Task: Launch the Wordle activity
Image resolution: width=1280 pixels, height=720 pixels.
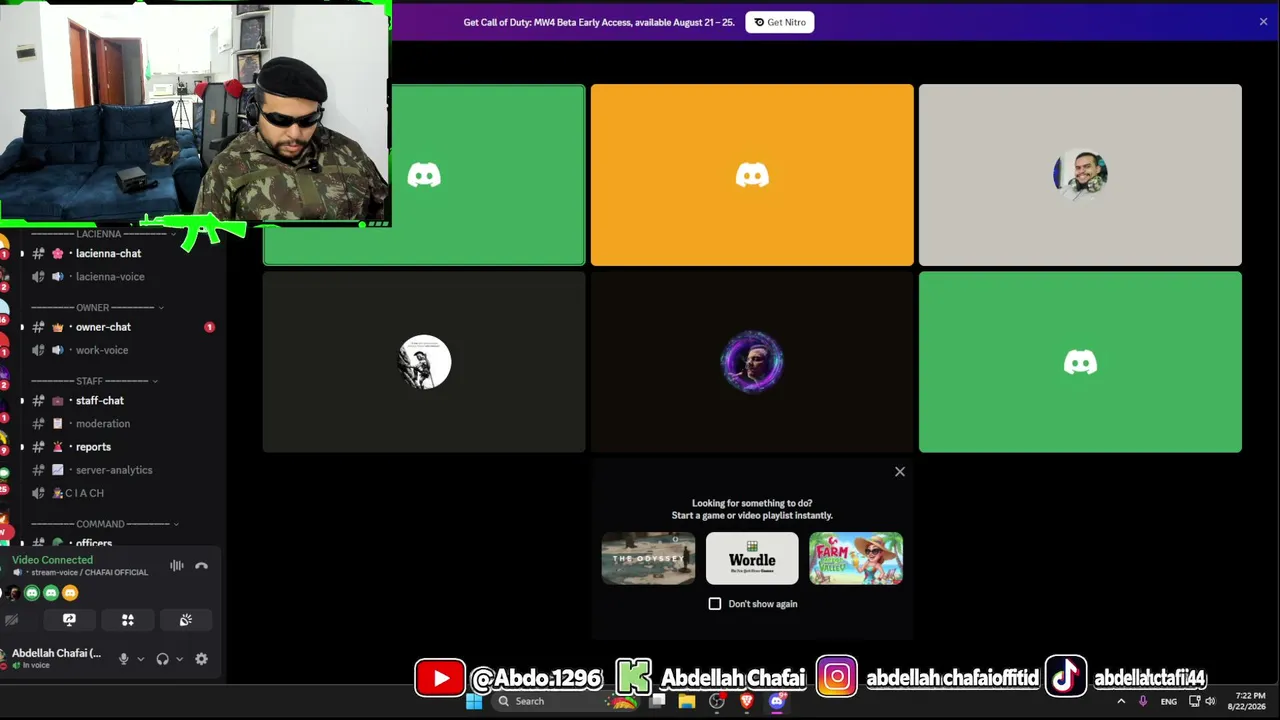Action: click(x=752, y=558)
